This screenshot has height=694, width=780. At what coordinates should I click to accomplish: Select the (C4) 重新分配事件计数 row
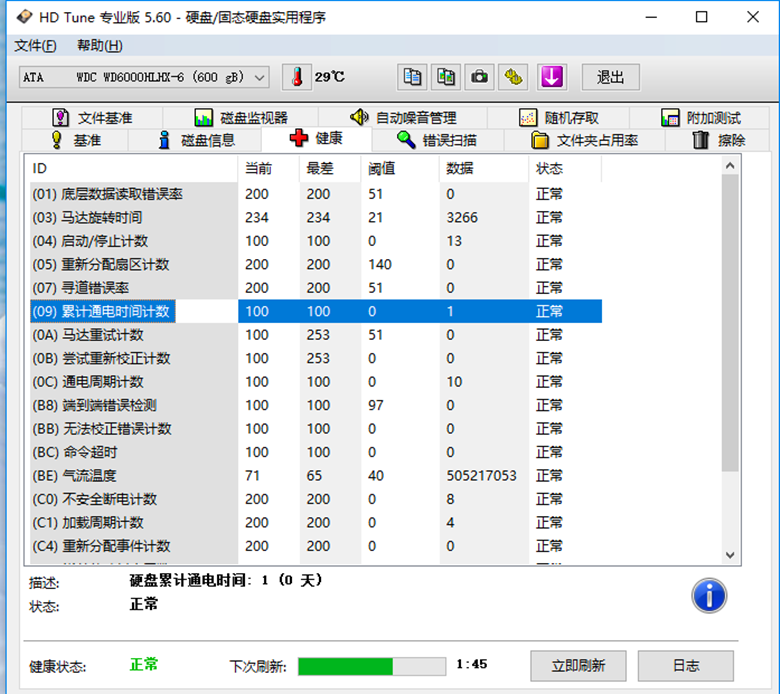316,546
